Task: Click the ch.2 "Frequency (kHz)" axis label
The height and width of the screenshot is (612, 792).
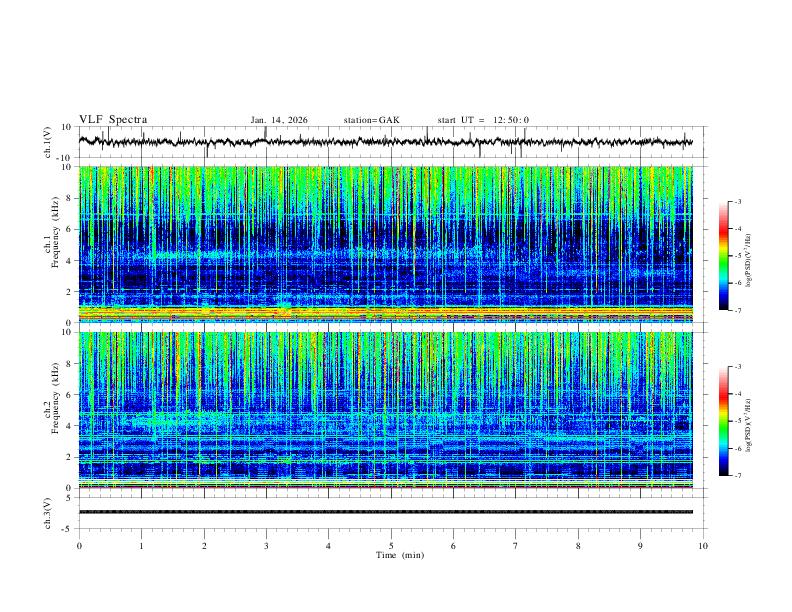Action: coord(55,398)
